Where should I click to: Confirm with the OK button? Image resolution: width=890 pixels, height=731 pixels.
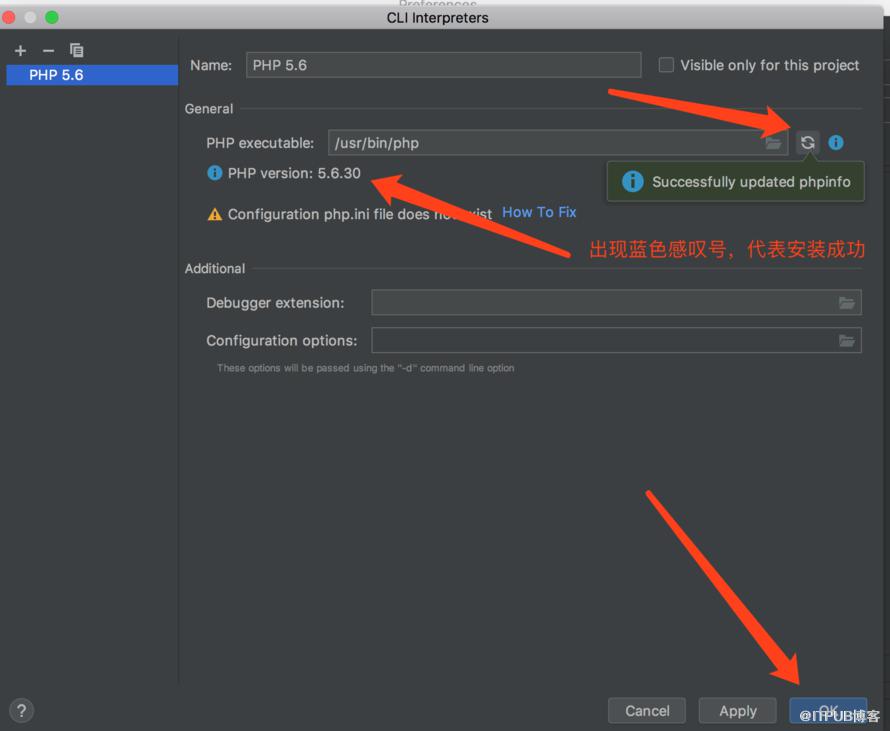point(828,711)
